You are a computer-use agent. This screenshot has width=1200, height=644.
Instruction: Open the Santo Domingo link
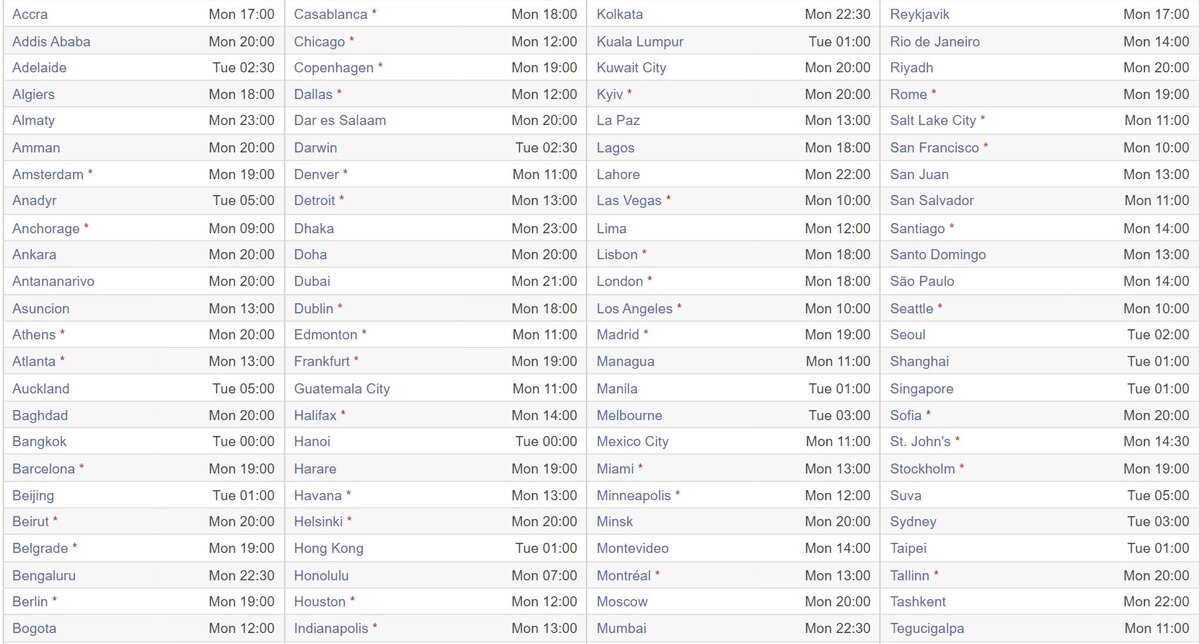coord(938,254)
